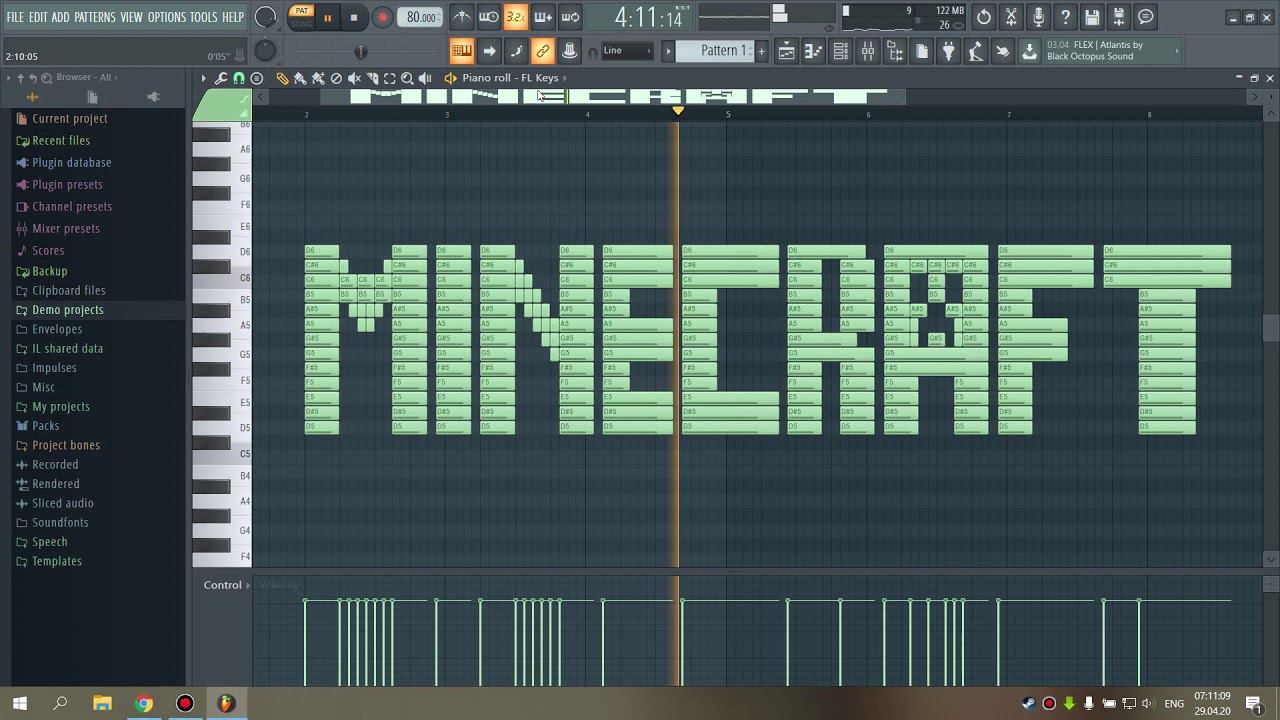
Task: Open the ADD menu
Action: click(61, 17)
